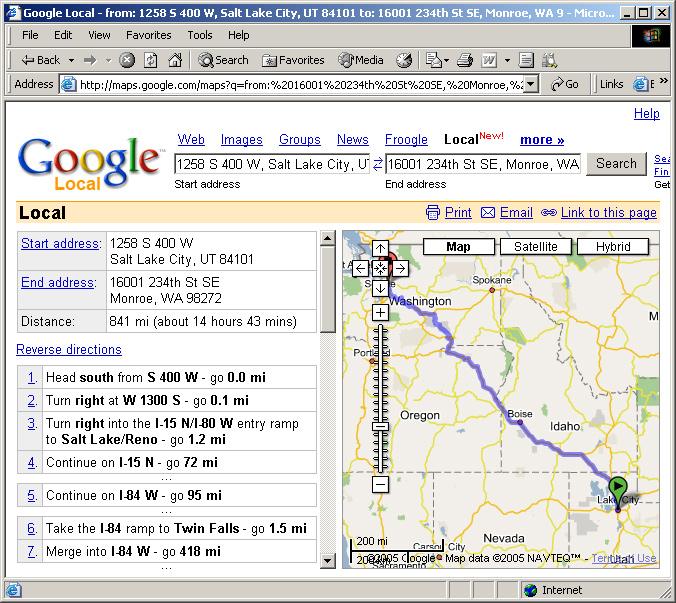Click the map zoom slider handle
Screen dimensions: 676x603
(380, 428)
